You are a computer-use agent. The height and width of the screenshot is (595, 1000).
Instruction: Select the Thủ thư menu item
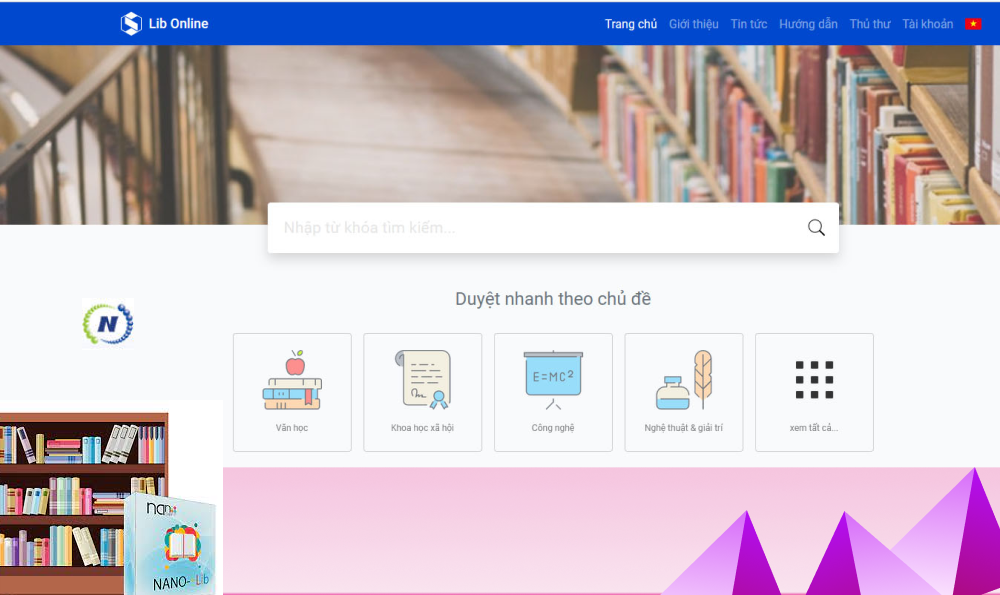pos(870,24)
